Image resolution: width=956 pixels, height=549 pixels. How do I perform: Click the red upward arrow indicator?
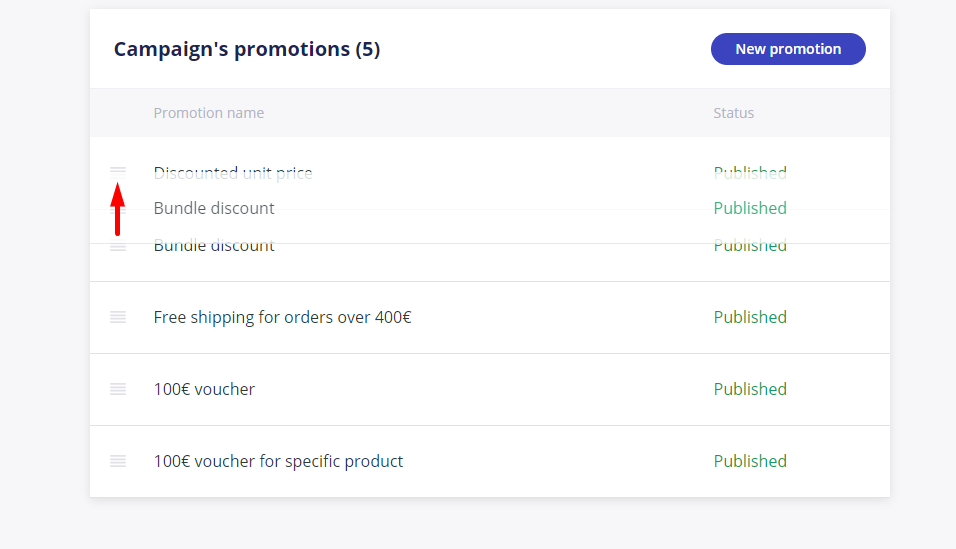pyautogui.click(x=118, y=209)
